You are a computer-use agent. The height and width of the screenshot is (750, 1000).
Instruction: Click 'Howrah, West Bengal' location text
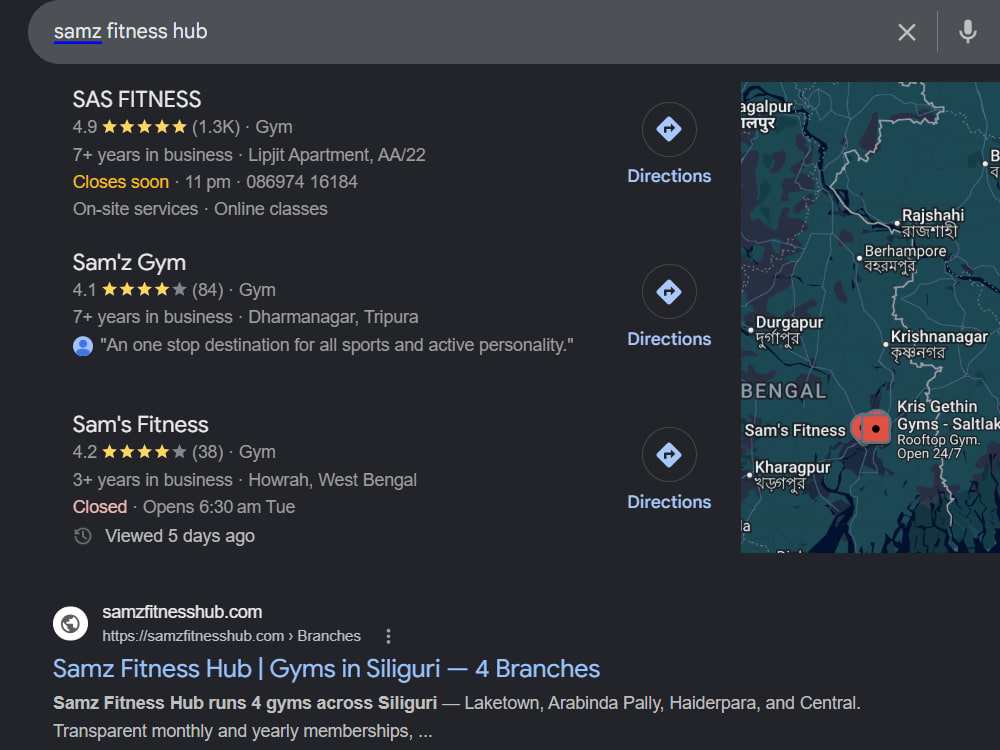coord(332,480)
